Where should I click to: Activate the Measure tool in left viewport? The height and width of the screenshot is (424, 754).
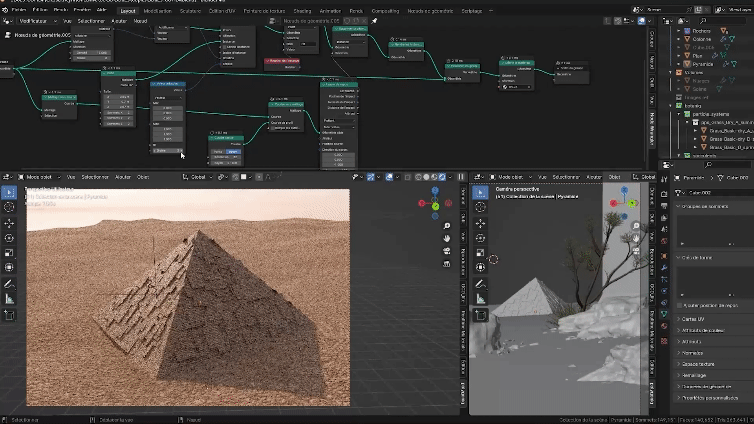click(x=9, y=298)
